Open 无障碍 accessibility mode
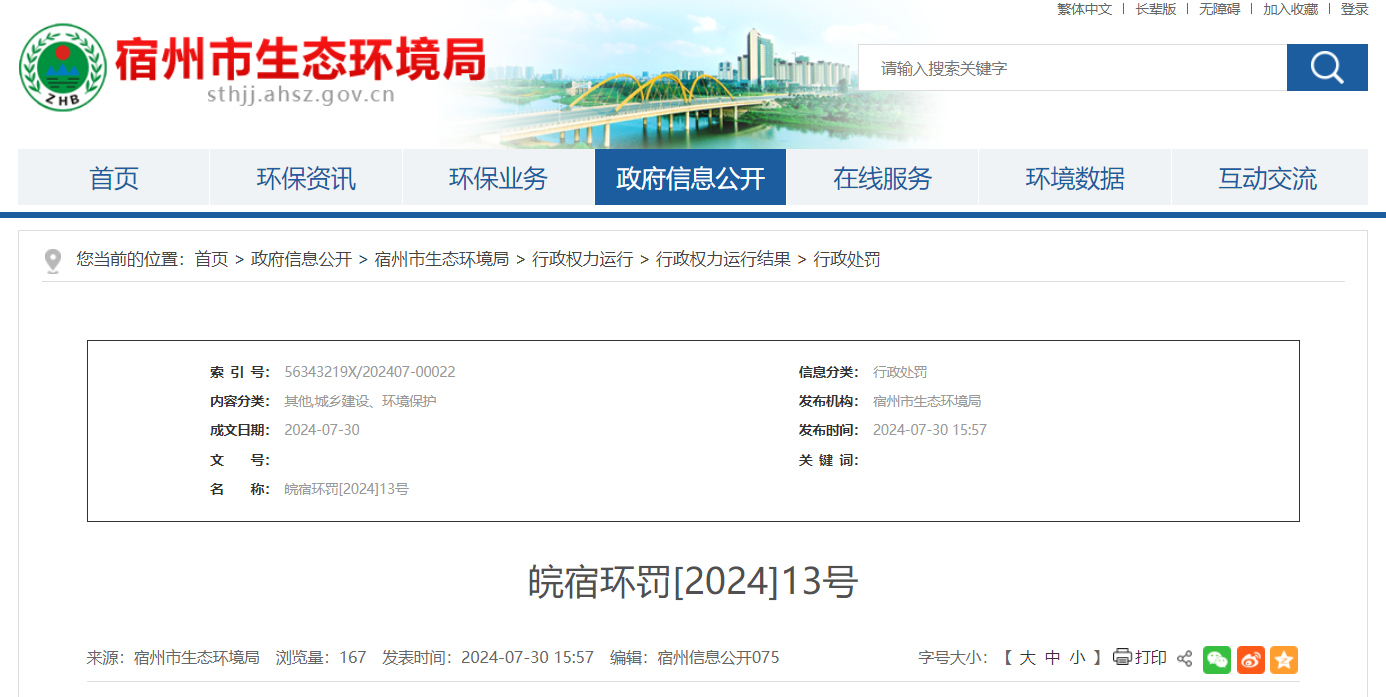The height and width of the screenshot is (697, 1386). tap(1219, 9)
